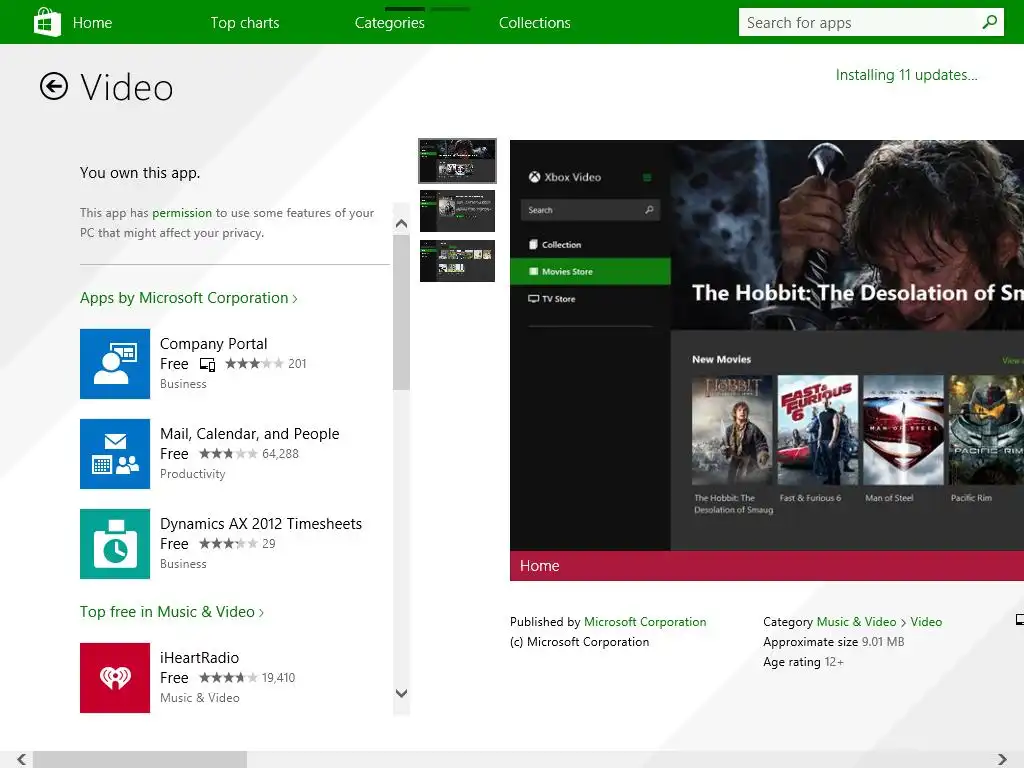The height and width of the screenshot is (768, 1024).
Task: Select the first screenshot thumbnail
Action: click(457, 161)
